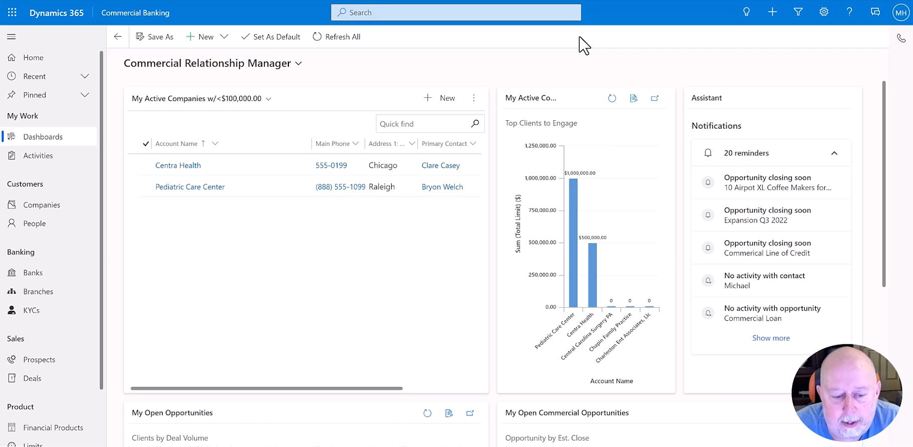Screen dimensions: 913x447
Task: Click icon next to No activity with contact
Action: pyautogui.click(x=708, y=281)
